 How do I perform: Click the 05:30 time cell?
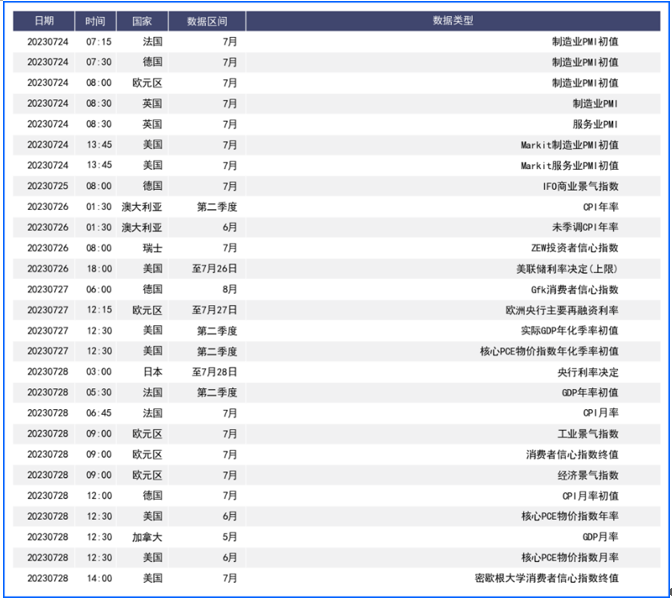pyautogui.click(x=99, y=392)
